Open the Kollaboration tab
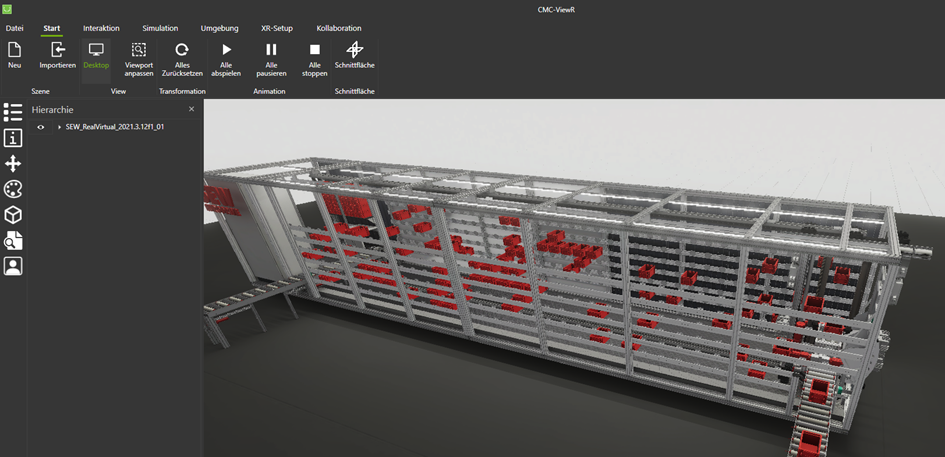945x457 pixels. [x=339, y=28]
